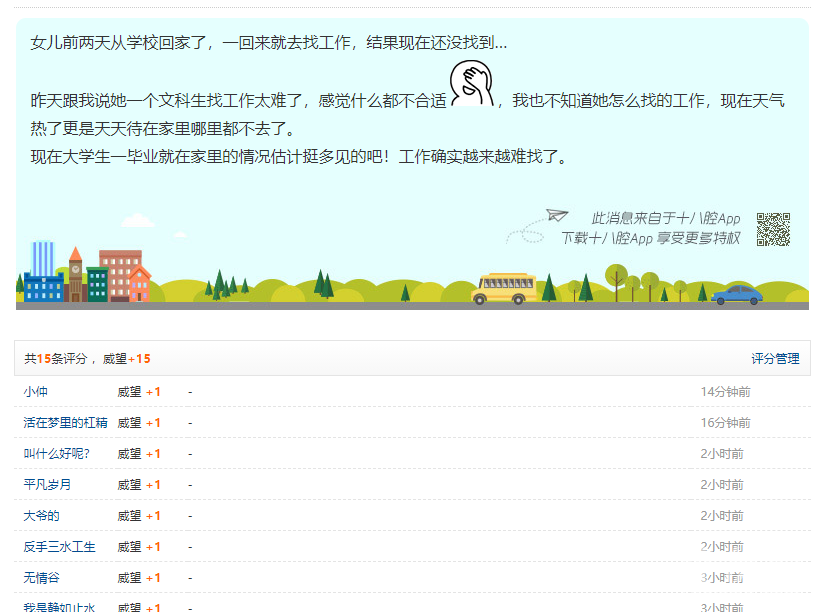Open 评分管理 rating management
Image resolution: width=816 pixels, height=612 pixels.
775,359
